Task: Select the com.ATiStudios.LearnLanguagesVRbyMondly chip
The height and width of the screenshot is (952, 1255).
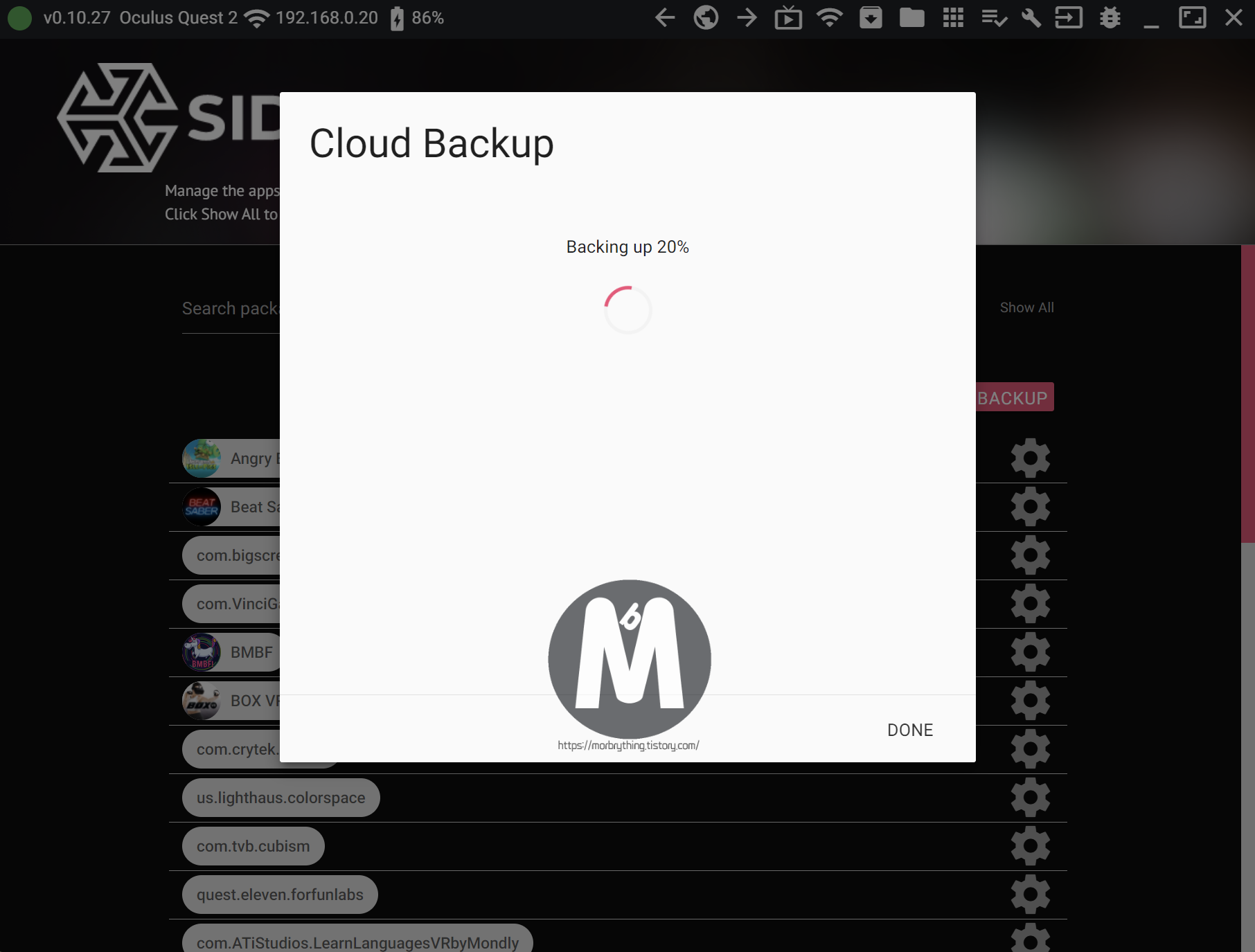Action: tap(357, 938)
